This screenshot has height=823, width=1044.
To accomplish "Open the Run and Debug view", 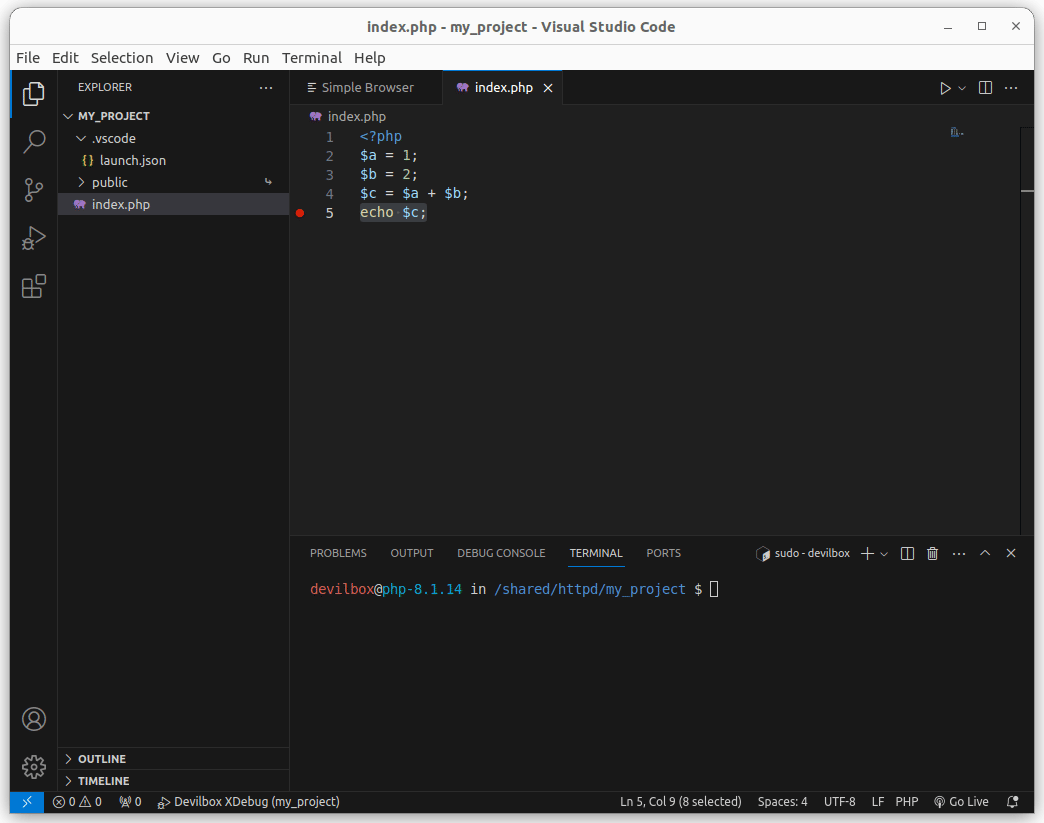I will [34, 238].
